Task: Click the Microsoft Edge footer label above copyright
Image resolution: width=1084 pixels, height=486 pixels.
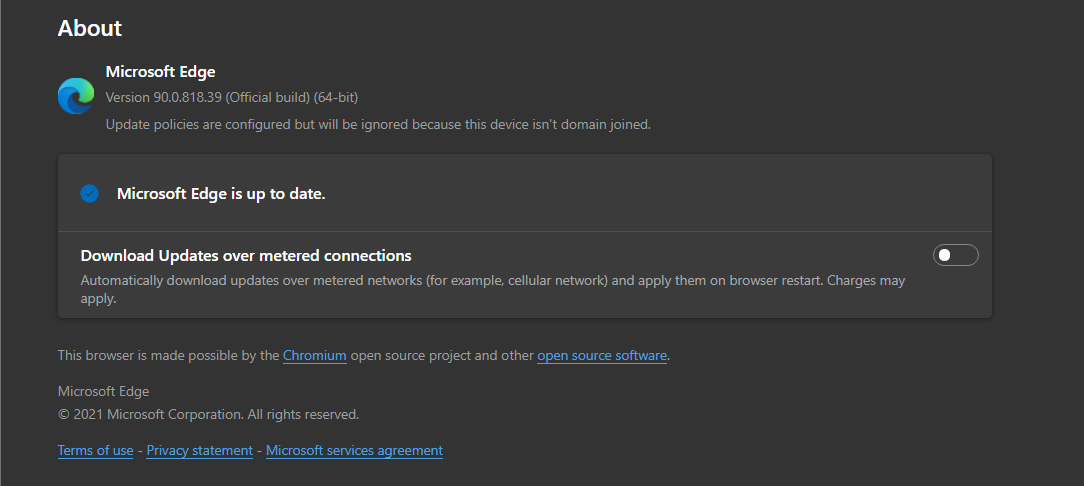Action: point(103,391)
